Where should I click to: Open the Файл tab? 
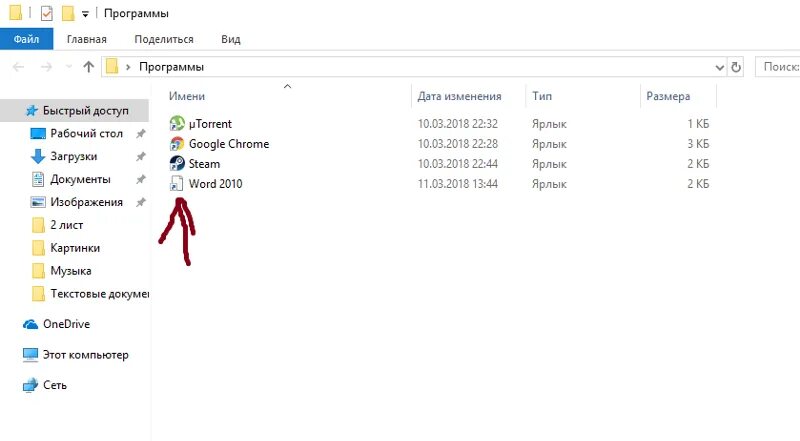(27, 39)
